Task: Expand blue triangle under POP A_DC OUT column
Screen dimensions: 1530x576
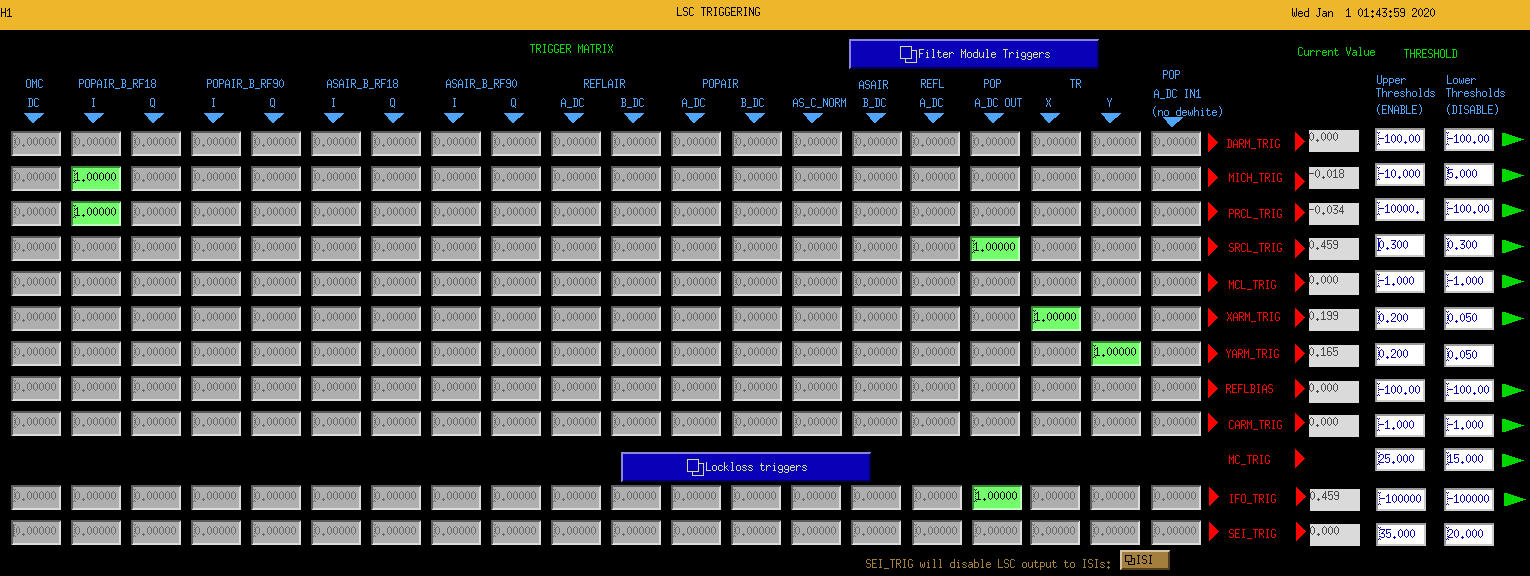Action: click(x=993, y=118)
